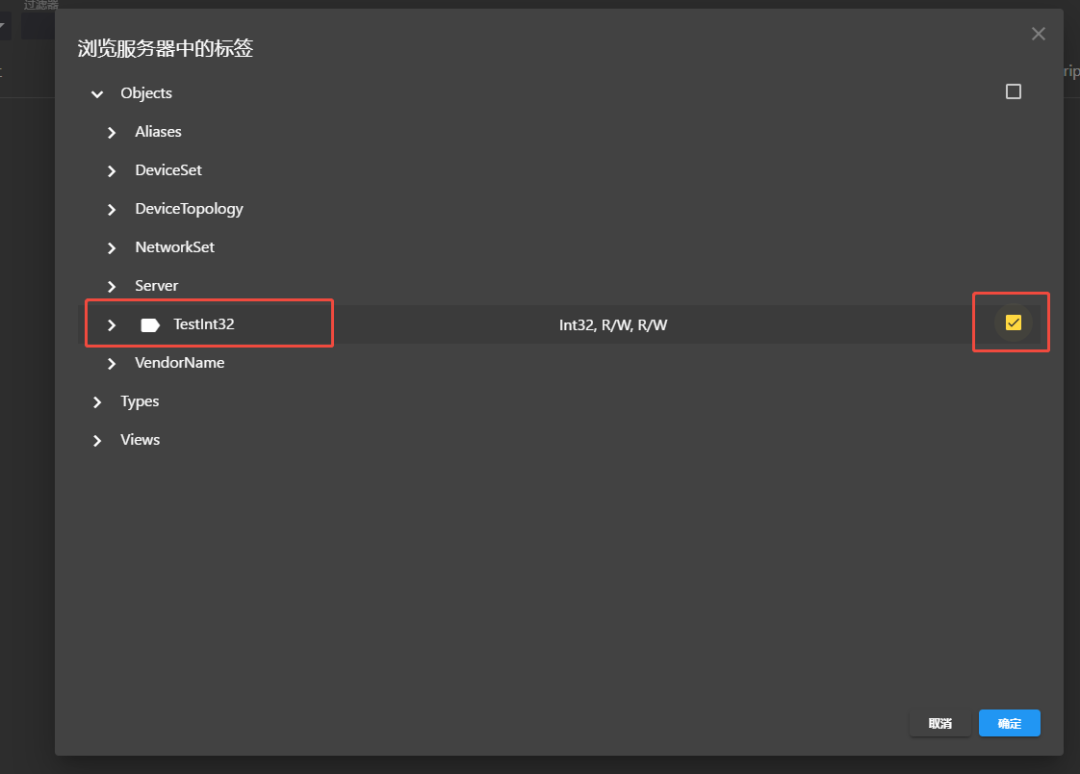The height and width of the screenshot is (774, 1080).
Task: Expand the DeviceSet node
Action: click(x=112, y=171)
